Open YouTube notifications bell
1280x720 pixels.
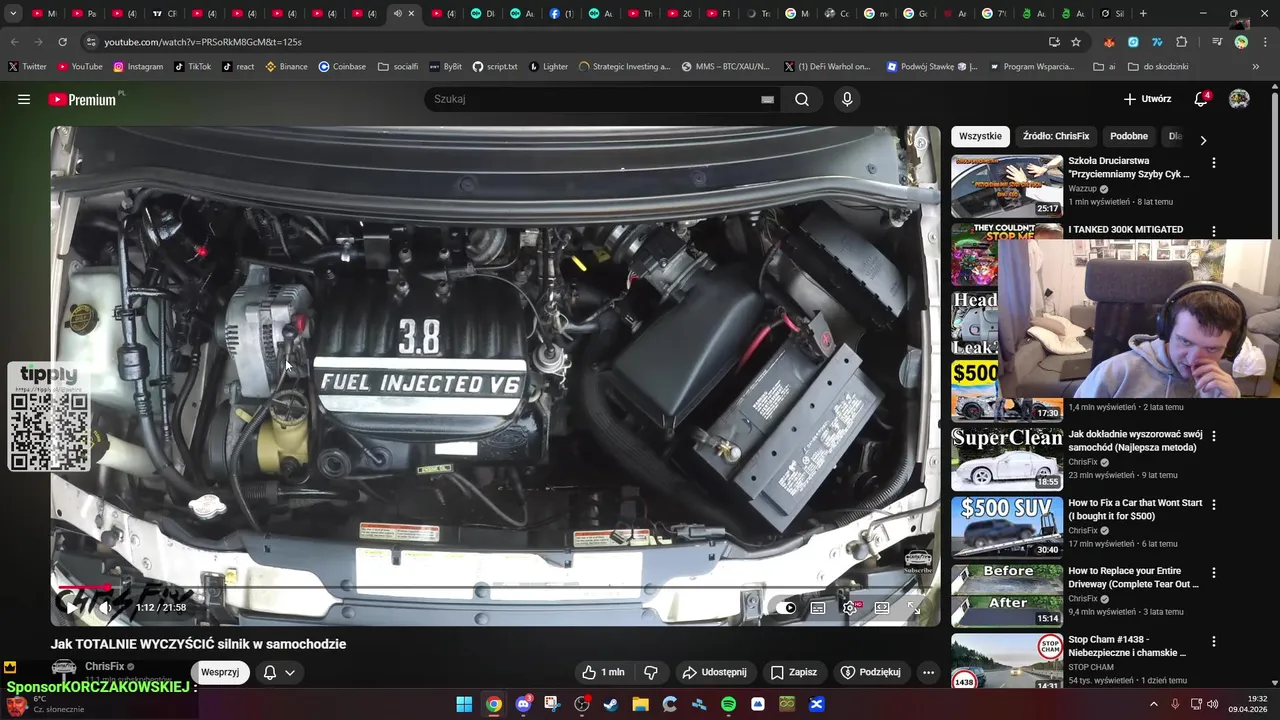1201,99
